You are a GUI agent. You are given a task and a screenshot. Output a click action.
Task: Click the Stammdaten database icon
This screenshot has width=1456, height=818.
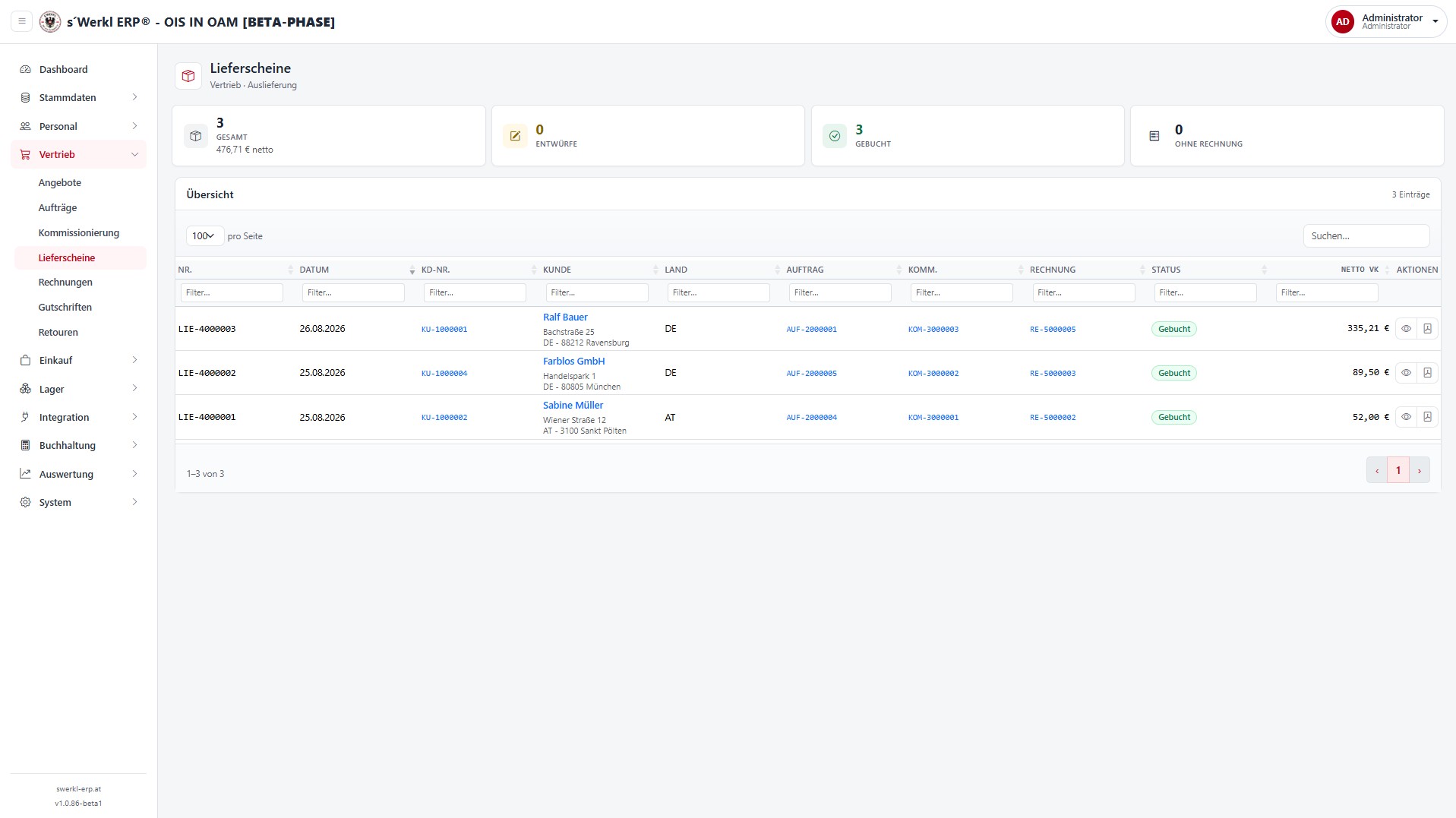point(25,97)
